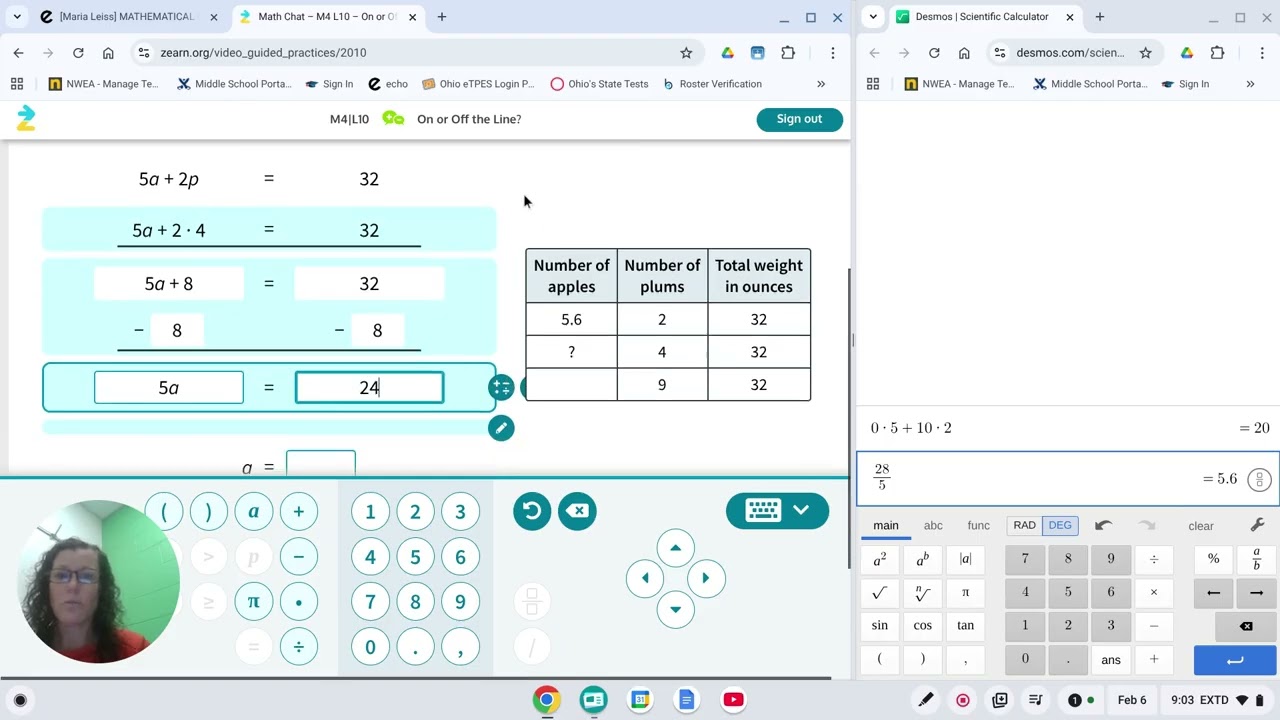Screen dimensions: 1280x720
Task: Open the Roster Verification bookmark
Action: (712, 84)
